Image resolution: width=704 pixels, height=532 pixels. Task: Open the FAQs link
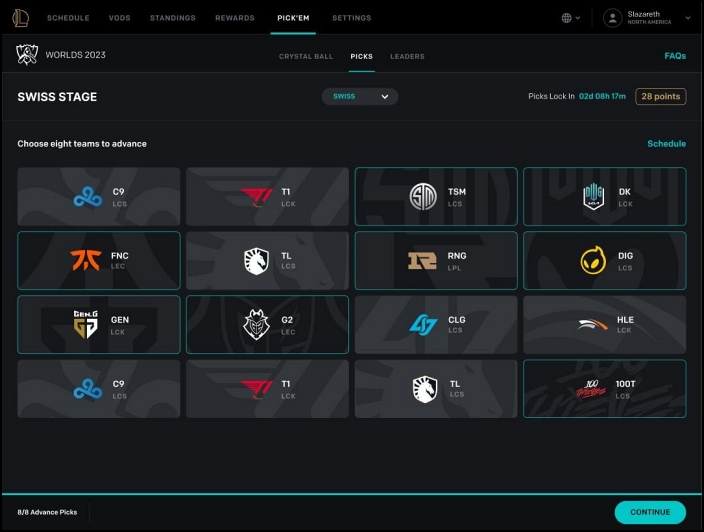point(675,56)
